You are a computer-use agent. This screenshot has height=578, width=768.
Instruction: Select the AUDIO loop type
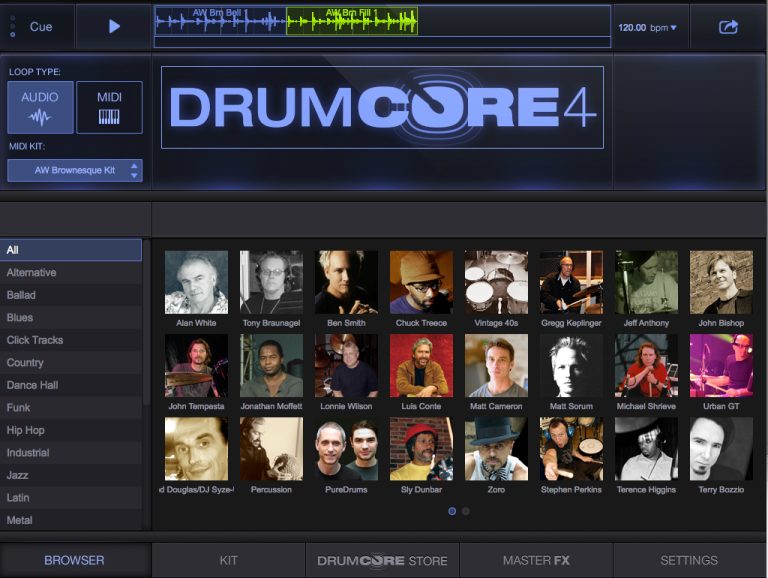pos(40,107)
